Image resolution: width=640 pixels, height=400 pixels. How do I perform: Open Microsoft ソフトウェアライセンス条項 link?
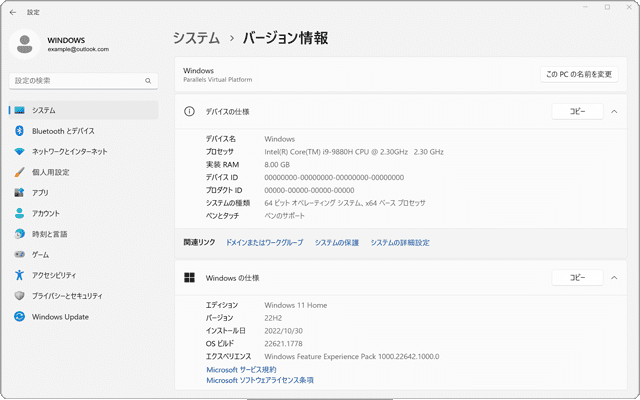(260, 380)
